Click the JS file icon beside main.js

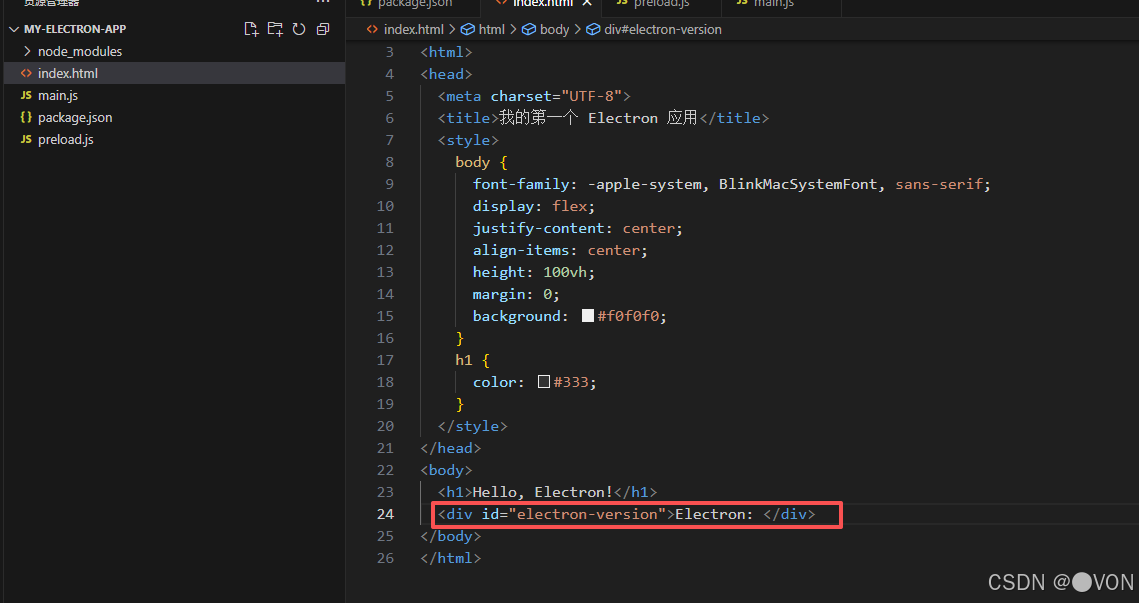click(26, 95)
